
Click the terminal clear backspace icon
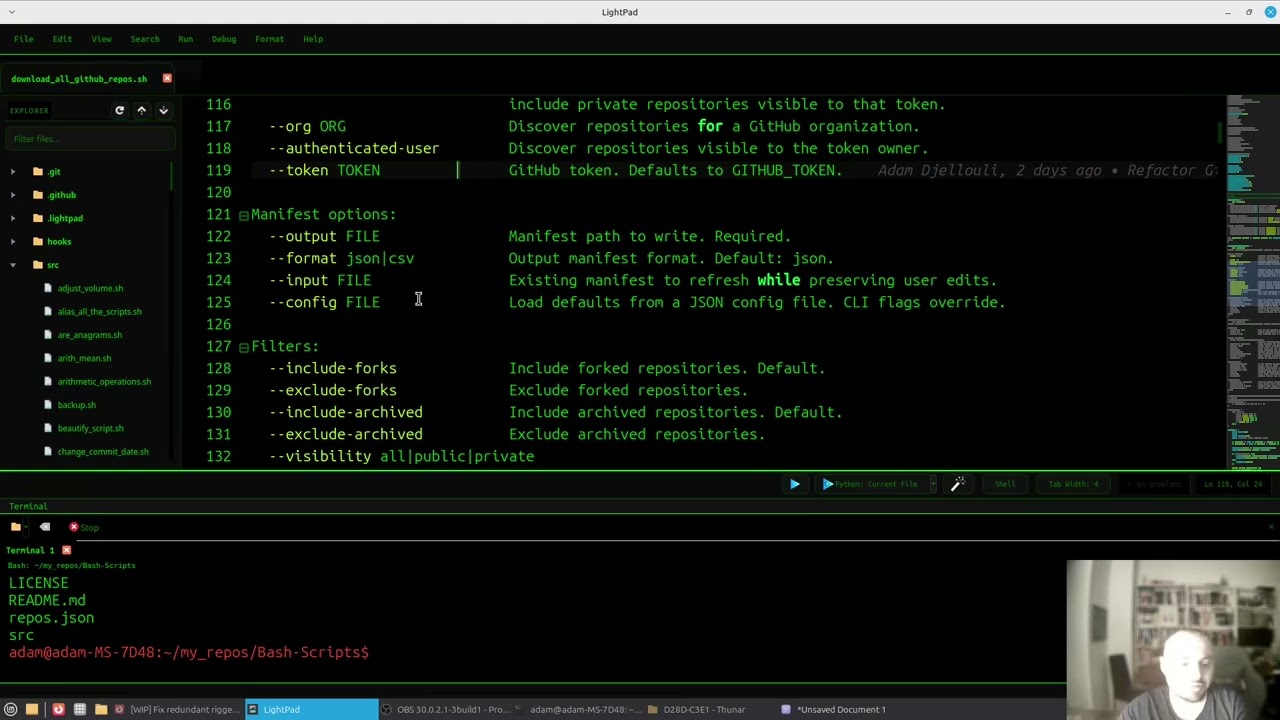pyautogui.click(x=44, y=527)
